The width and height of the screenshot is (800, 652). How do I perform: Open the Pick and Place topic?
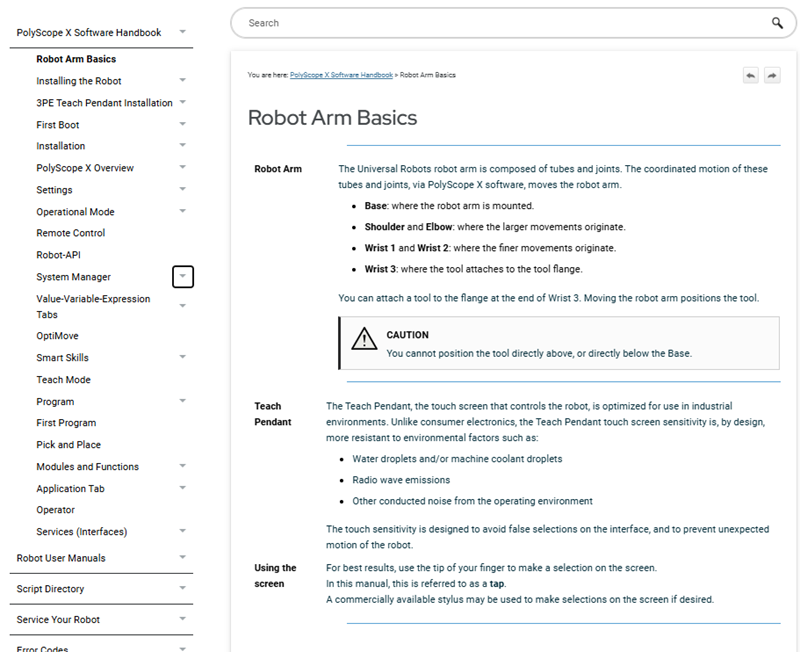68,444
